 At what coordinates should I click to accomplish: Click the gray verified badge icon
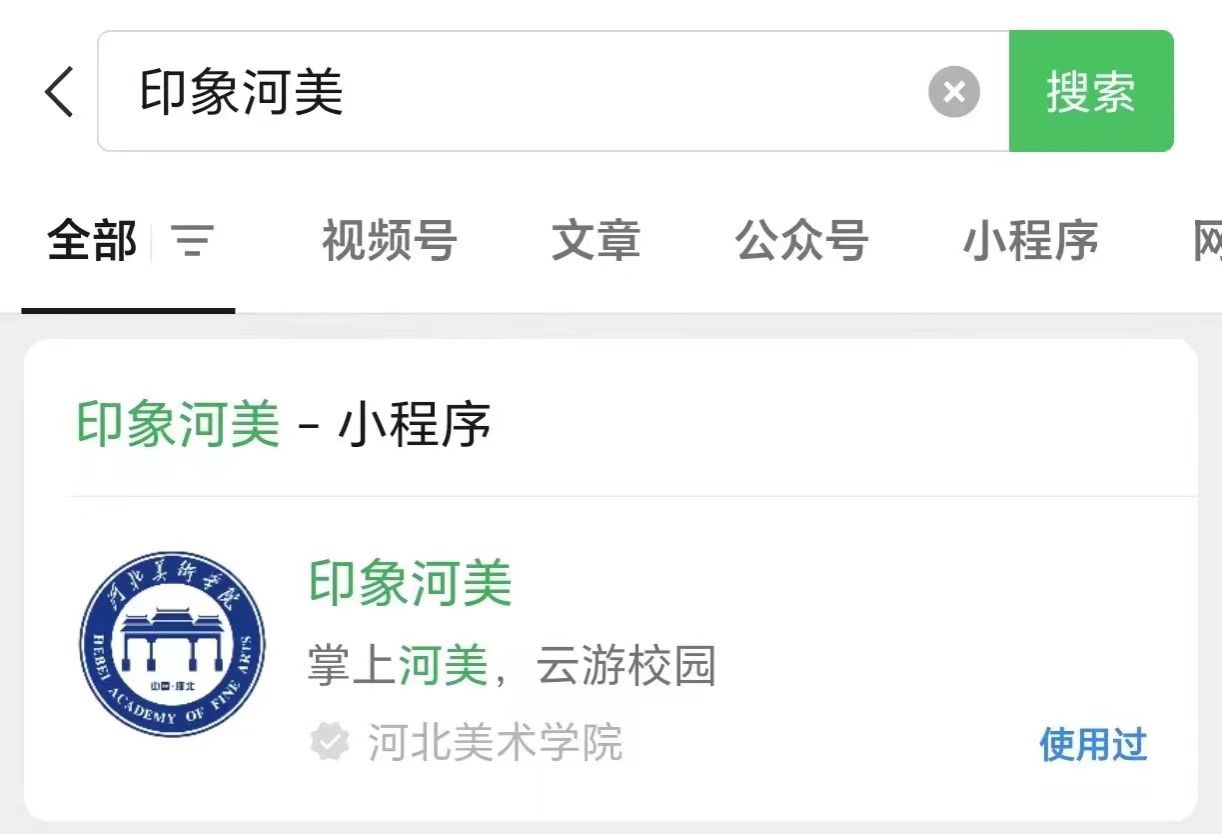click(x=329, y=743)
